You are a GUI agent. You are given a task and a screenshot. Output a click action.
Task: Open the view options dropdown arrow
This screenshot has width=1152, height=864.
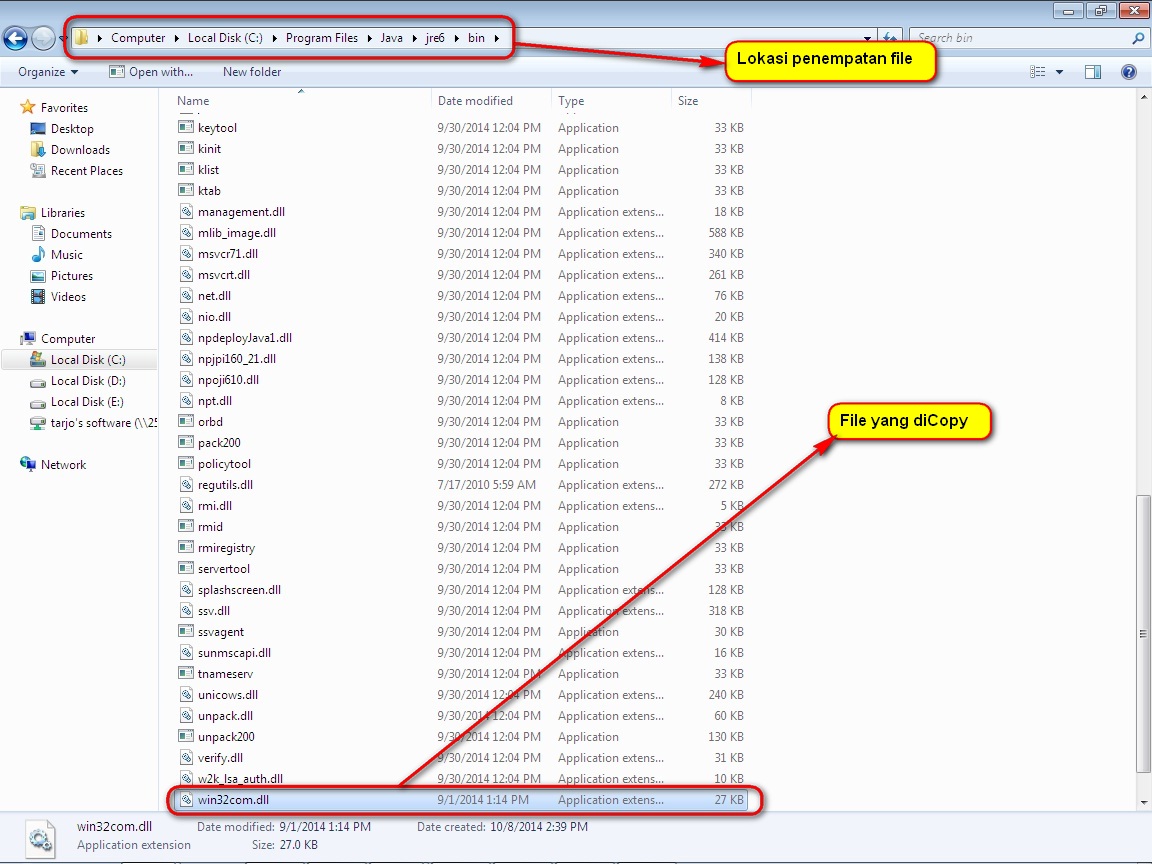pos(1059,72)
